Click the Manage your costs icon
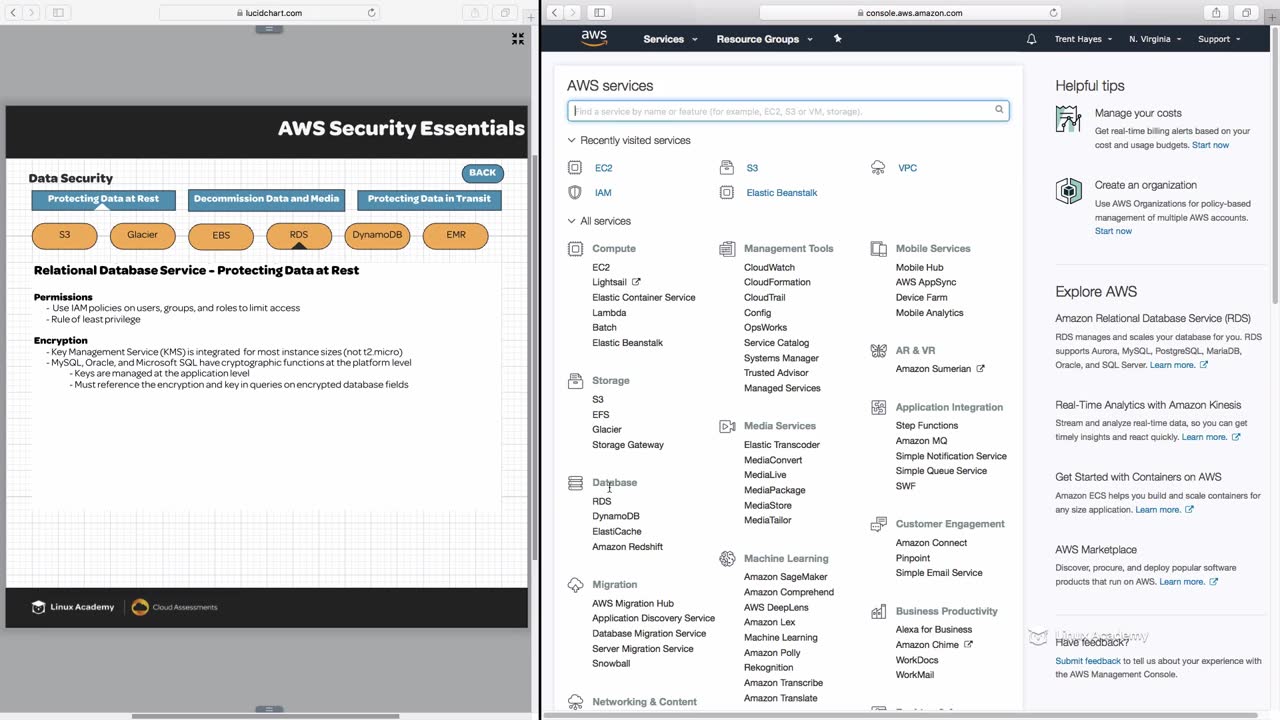Viewport: 1280px width, 720px height. [x=1069, y=119]
